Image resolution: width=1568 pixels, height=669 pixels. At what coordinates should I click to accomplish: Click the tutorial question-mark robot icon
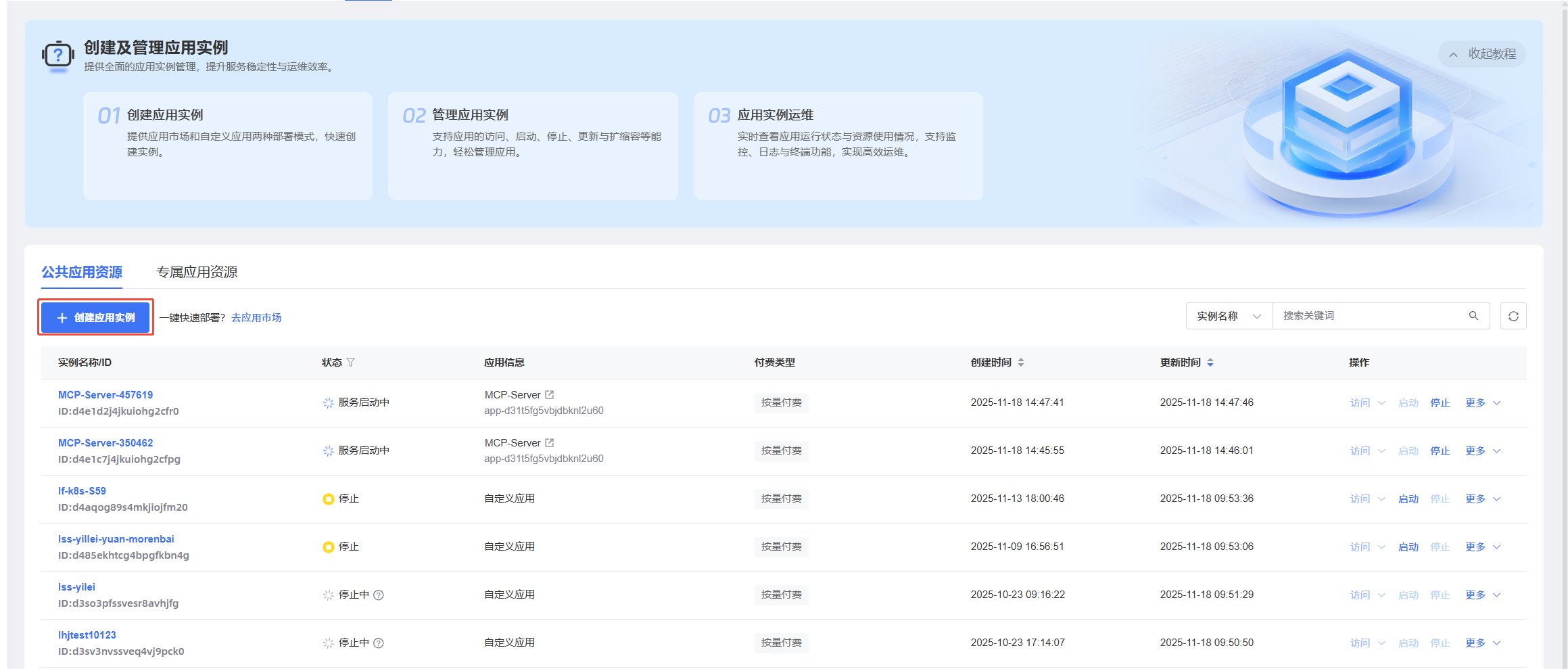[58, 55]
